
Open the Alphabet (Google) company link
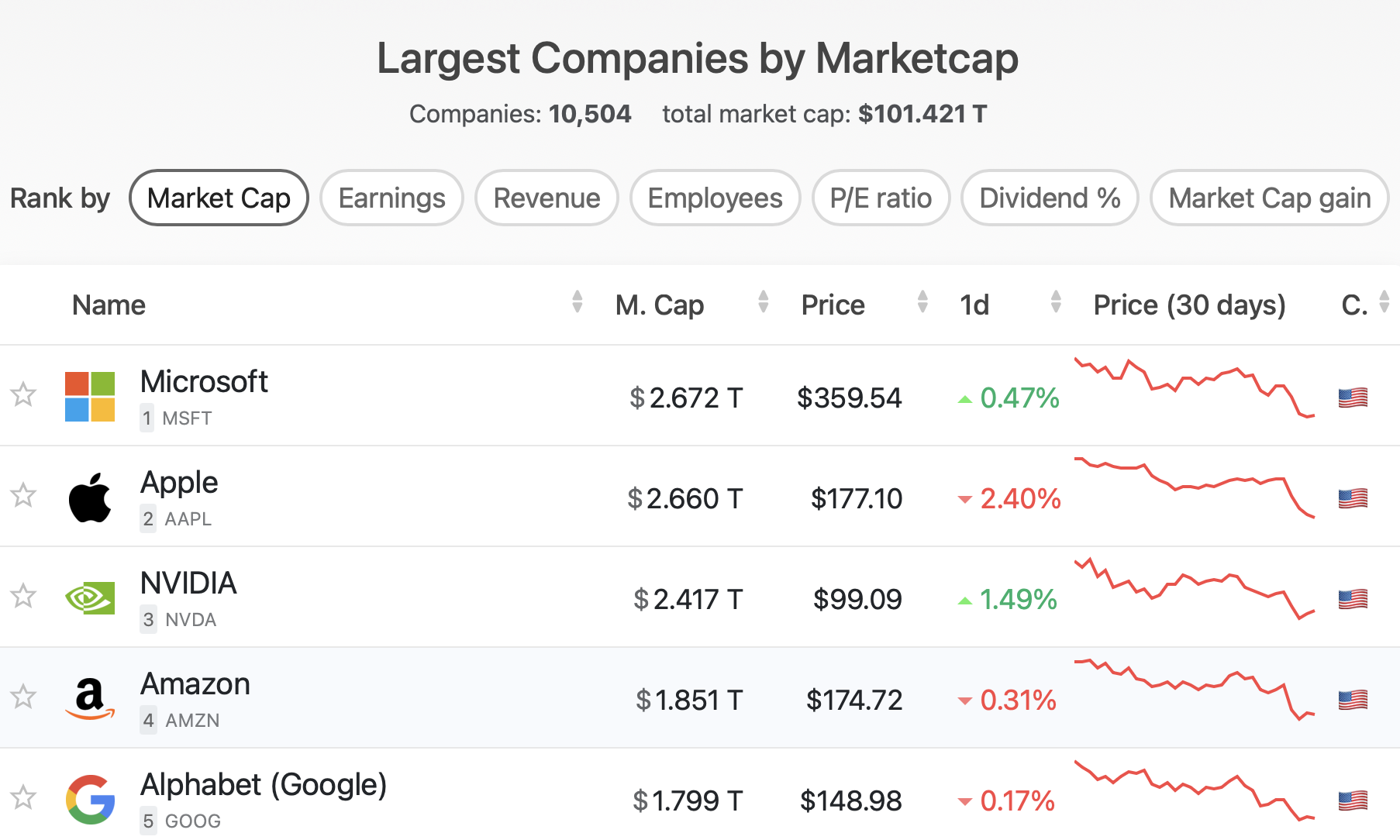click(x=264, y=785)
